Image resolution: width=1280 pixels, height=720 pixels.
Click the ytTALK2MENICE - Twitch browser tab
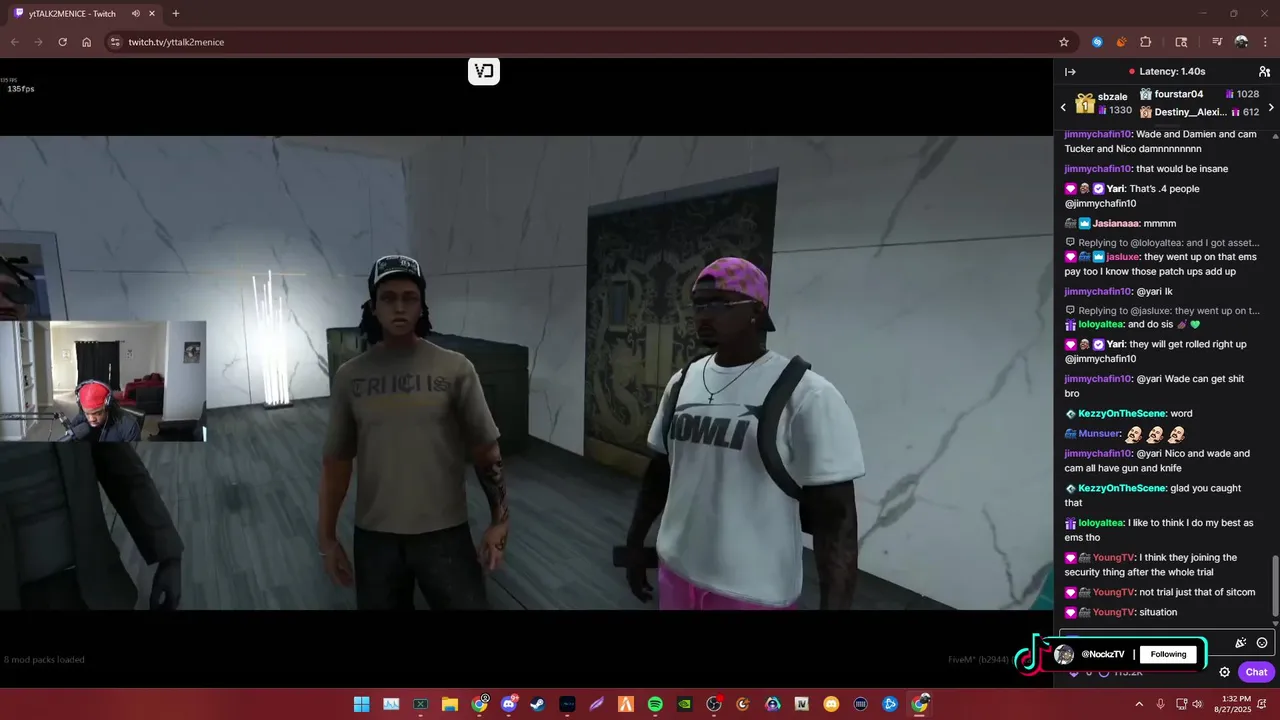pos(85,14)
